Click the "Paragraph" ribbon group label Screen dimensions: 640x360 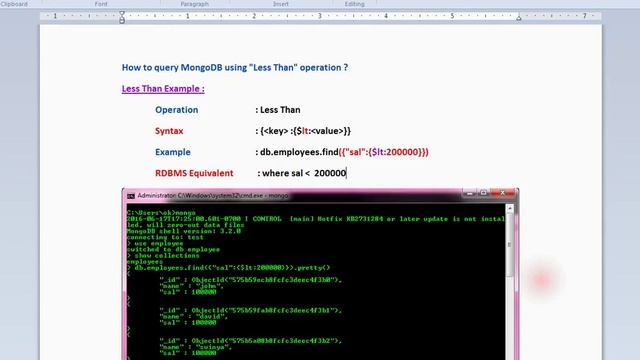(x=195, y=4)
